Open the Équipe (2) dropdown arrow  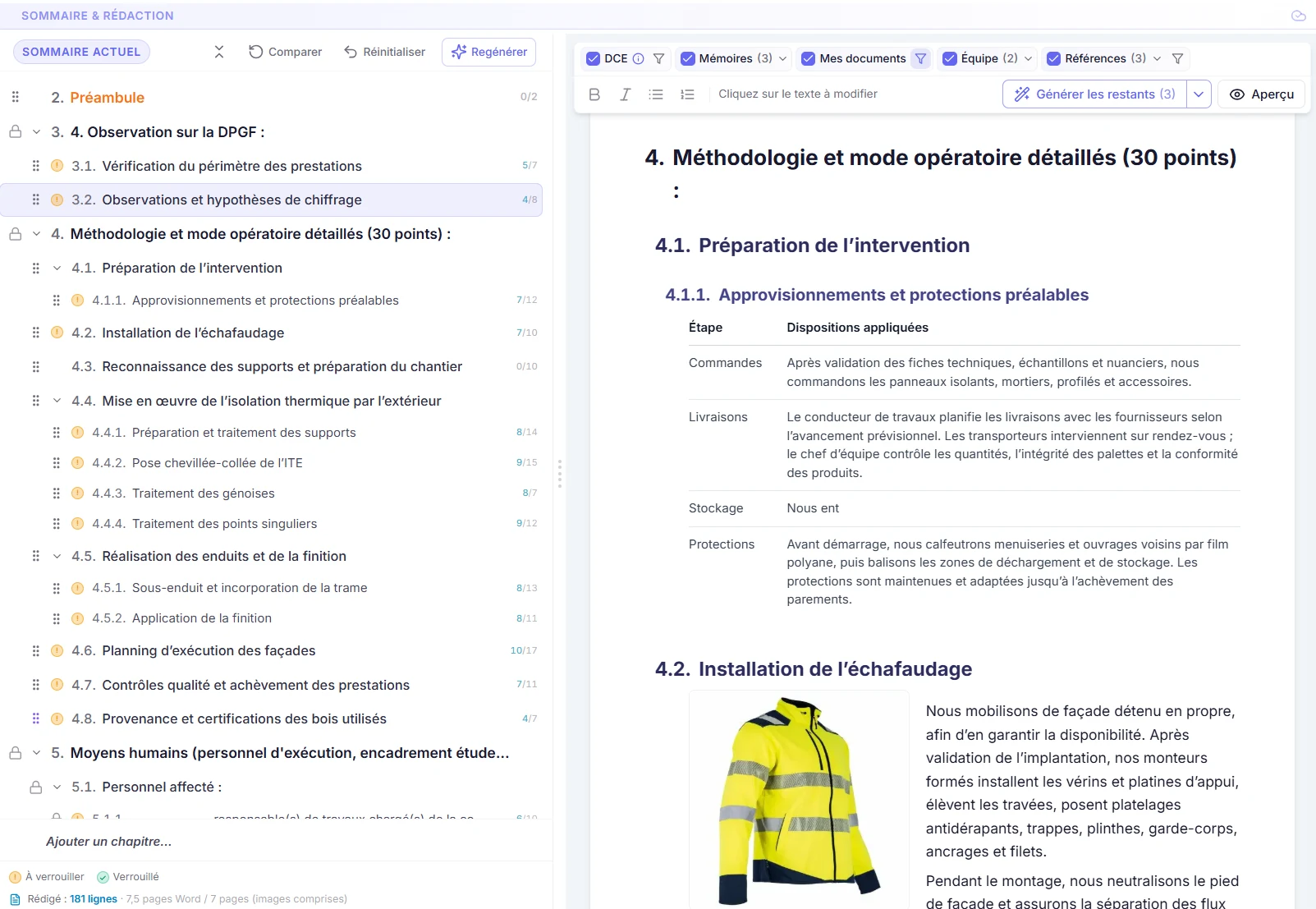pyautogui.click(x=1028, y=58)
